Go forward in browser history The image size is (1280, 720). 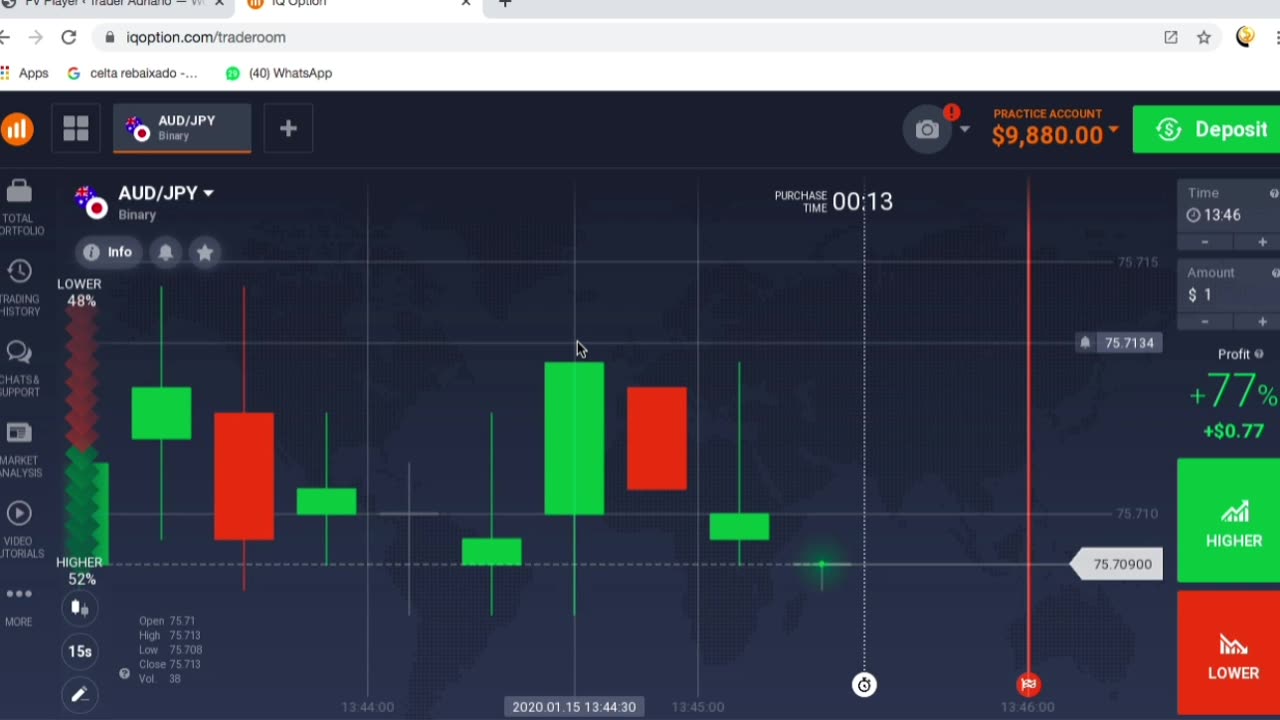pos(35,37)
